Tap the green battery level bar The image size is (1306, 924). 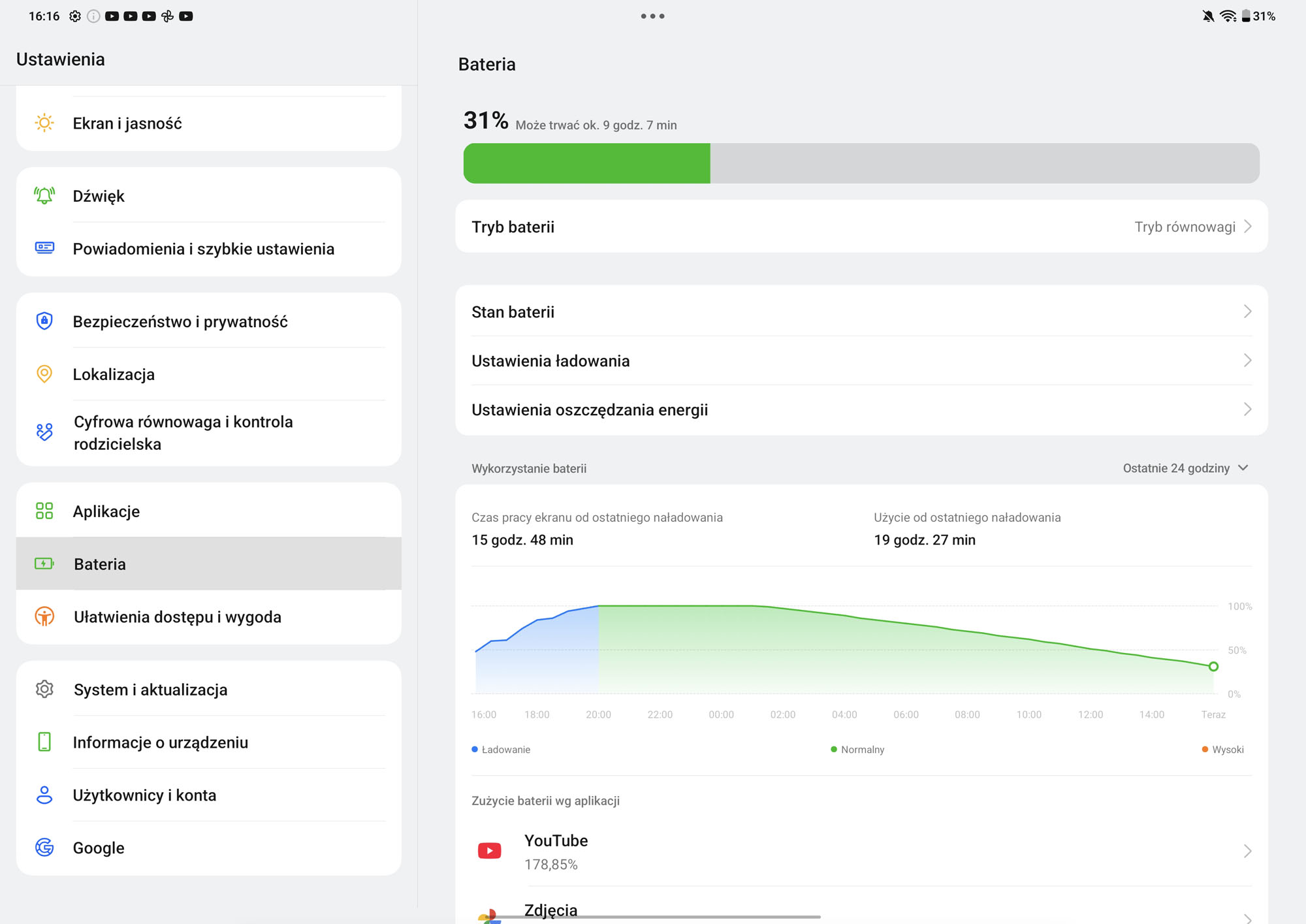(586, 163)
